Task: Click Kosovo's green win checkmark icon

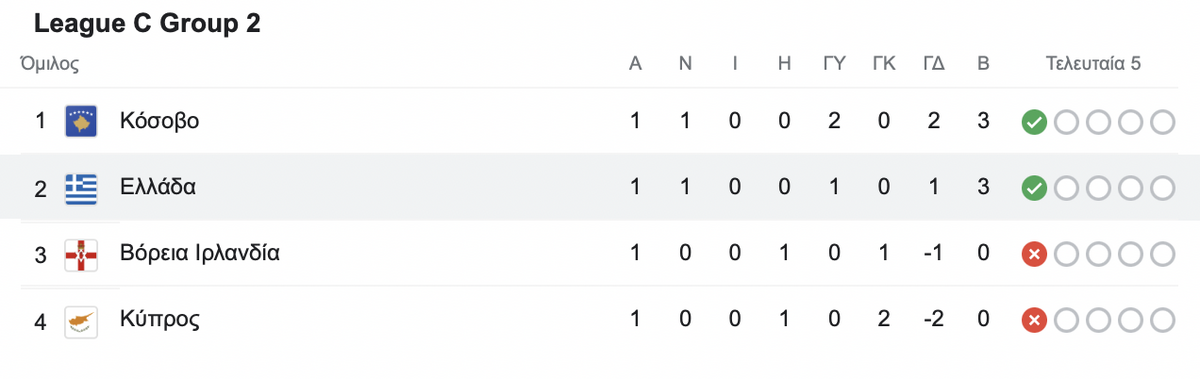Action: click(x=1034, y=122)
